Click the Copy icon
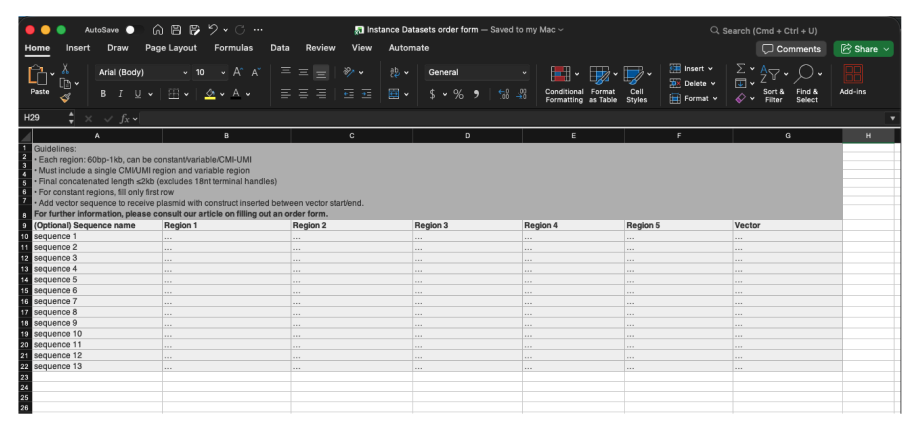The width and height of the screenshot is (921, 439). click(x=66, y=83)
